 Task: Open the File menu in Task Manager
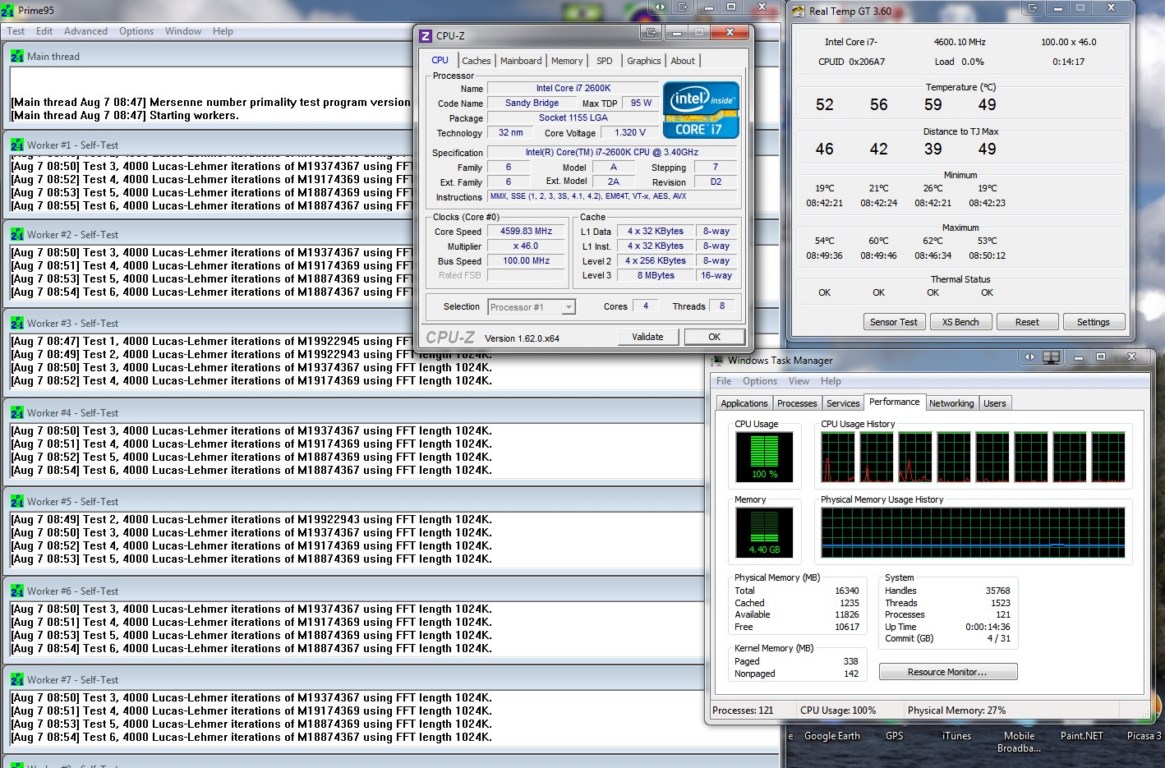pos(724,381)
